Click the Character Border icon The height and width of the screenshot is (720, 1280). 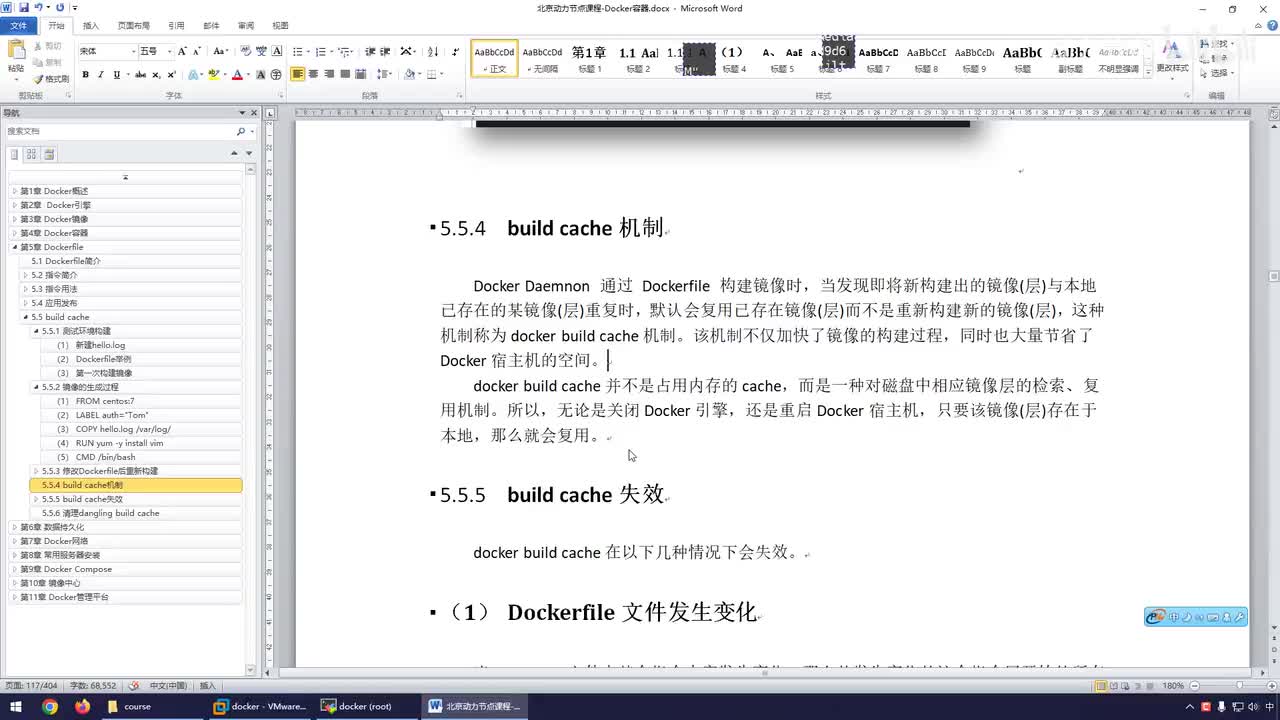(x=278, y=51)
